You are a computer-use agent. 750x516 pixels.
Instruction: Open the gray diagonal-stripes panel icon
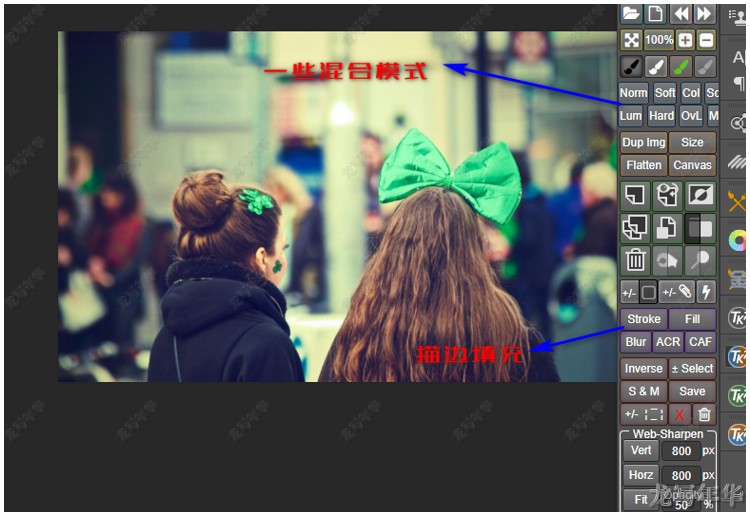[737, 162]
